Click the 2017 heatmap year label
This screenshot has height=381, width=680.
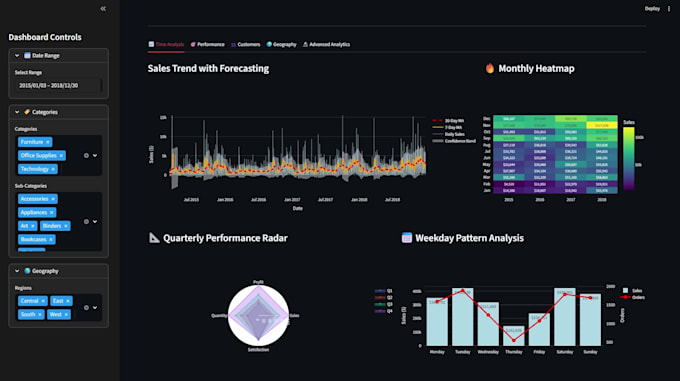coord(571,200)
